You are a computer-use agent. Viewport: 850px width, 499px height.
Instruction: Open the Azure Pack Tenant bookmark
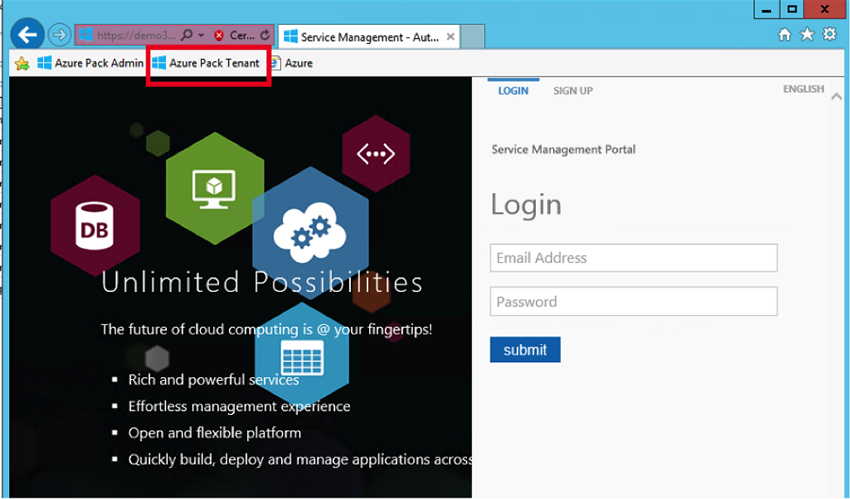pyautogui.click(x=206, y=63)
